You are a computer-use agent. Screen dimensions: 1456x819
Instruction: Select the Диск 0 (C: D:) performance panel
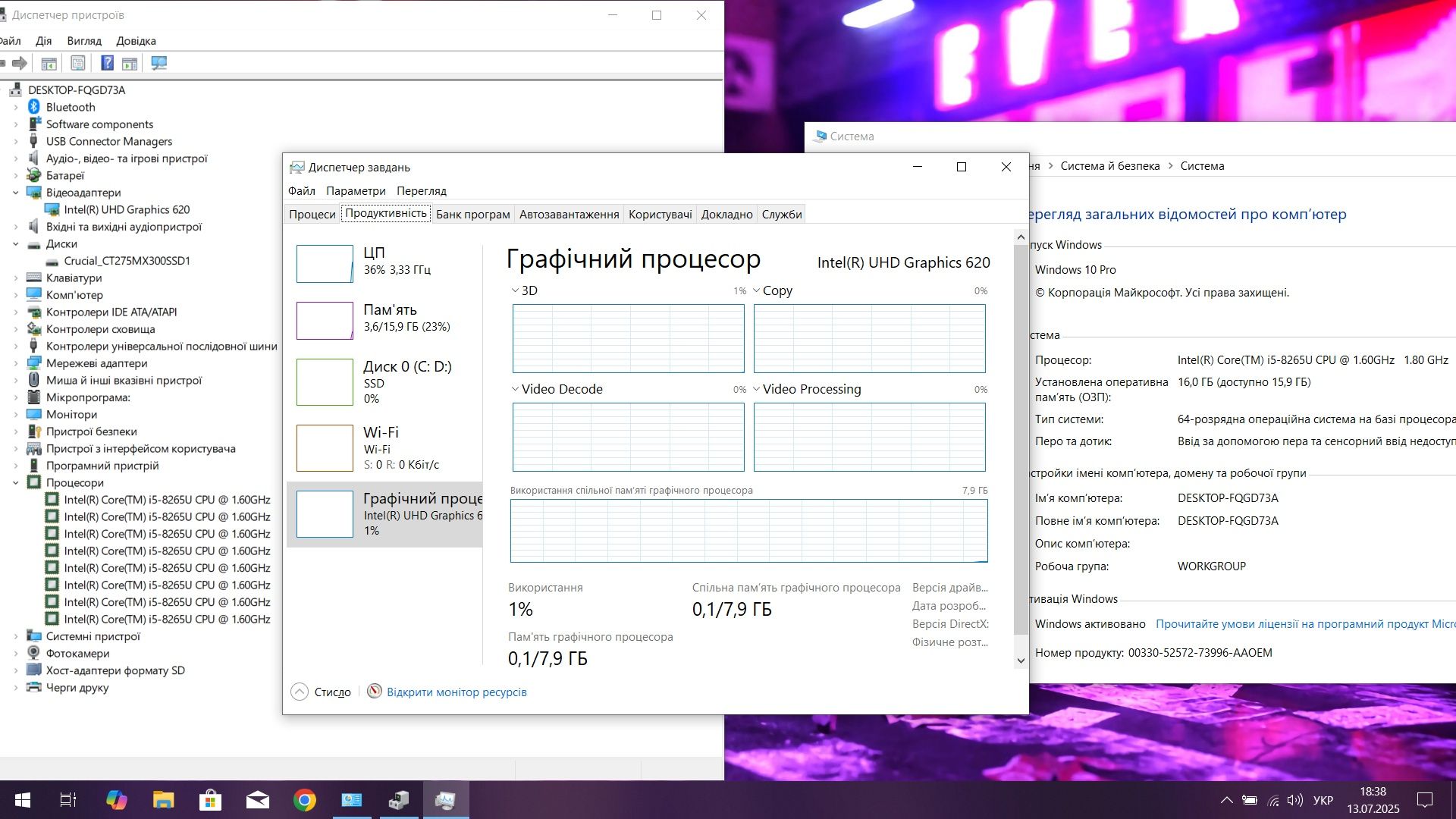[384, 381]
